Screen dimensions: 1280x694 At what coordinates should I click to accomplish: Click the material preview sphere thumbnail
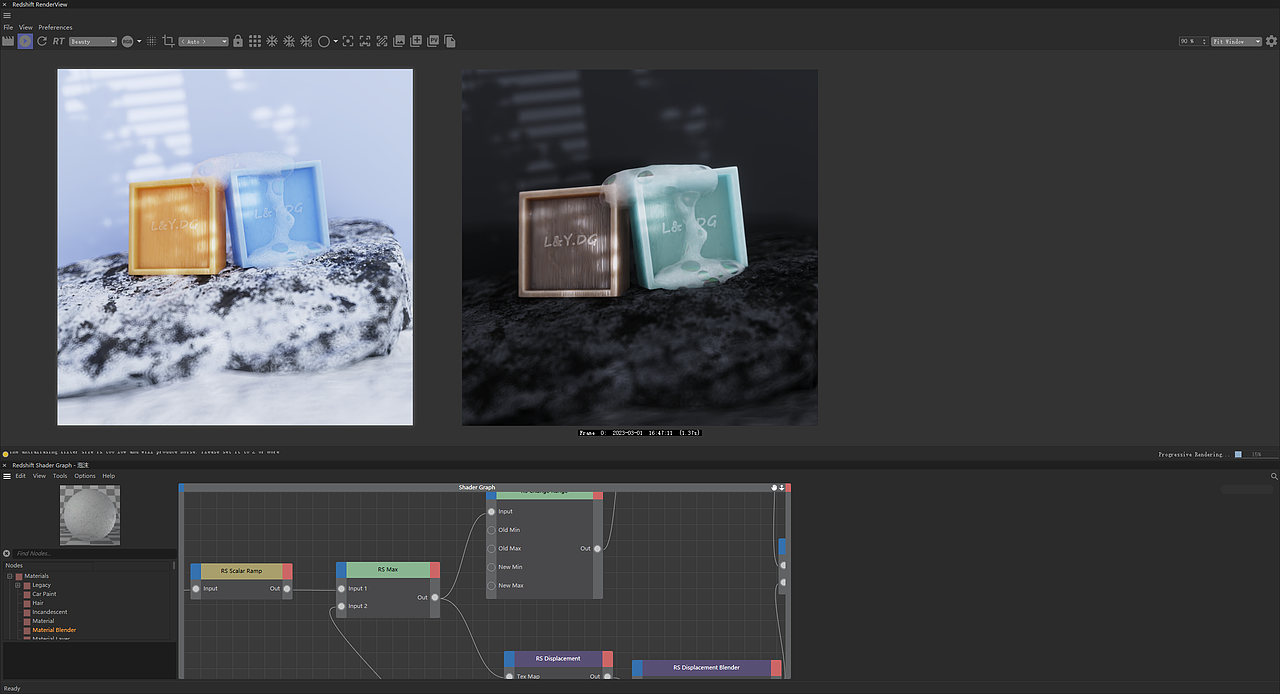click(90, 515)
